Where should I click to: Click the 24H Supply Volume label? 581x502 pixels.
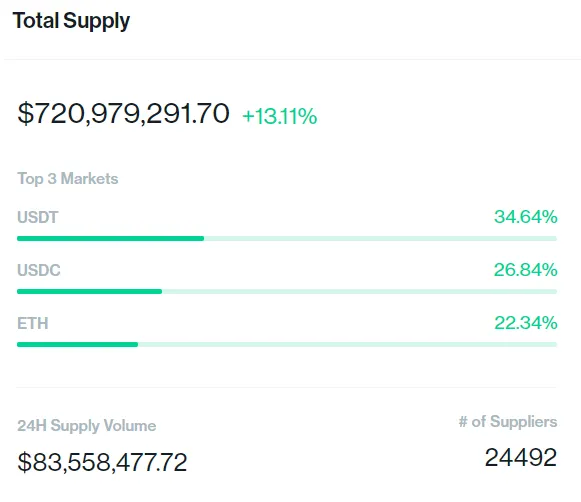[x=87, y=426]
